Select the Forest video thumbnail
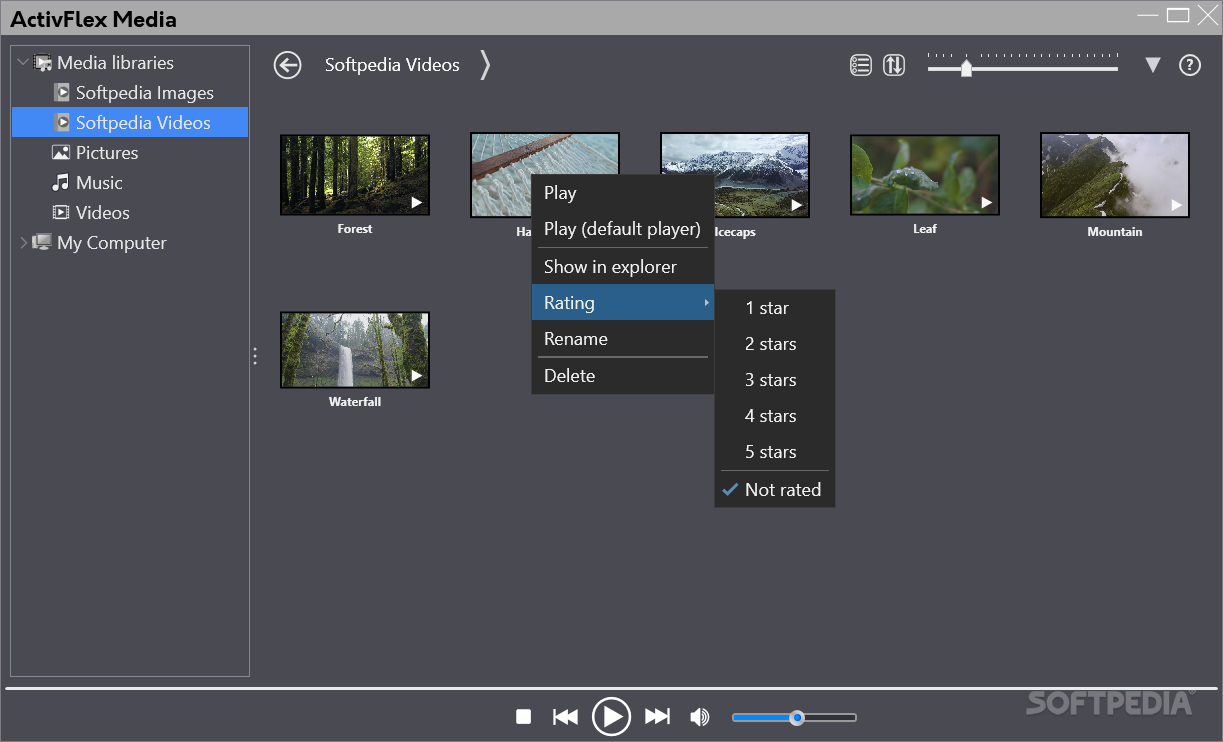Viewport: 1223px width, 742px height. pyautogui.click(x=355, y=175)
